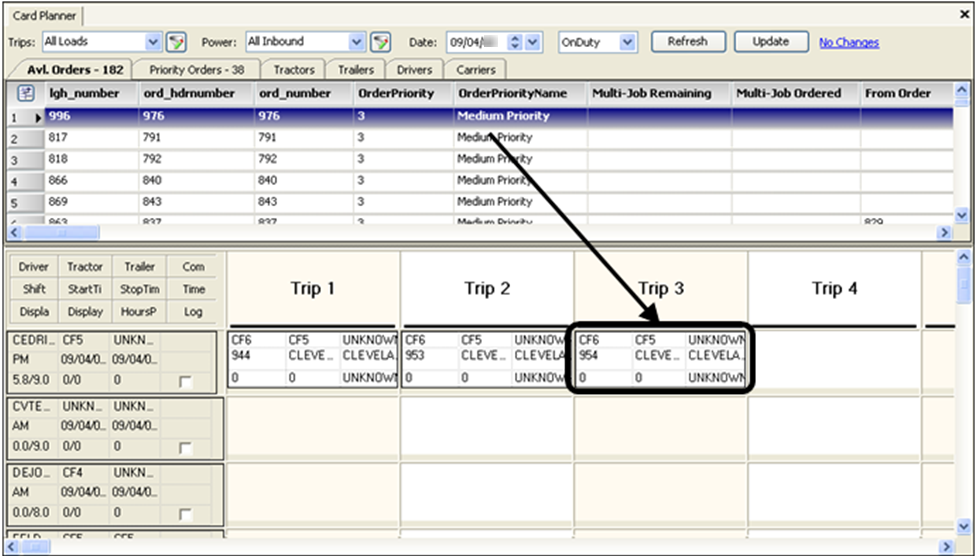976x557 pixels.
Task: Check the checkbox in CEDRI driver card
Action: (x=185, y=382)
